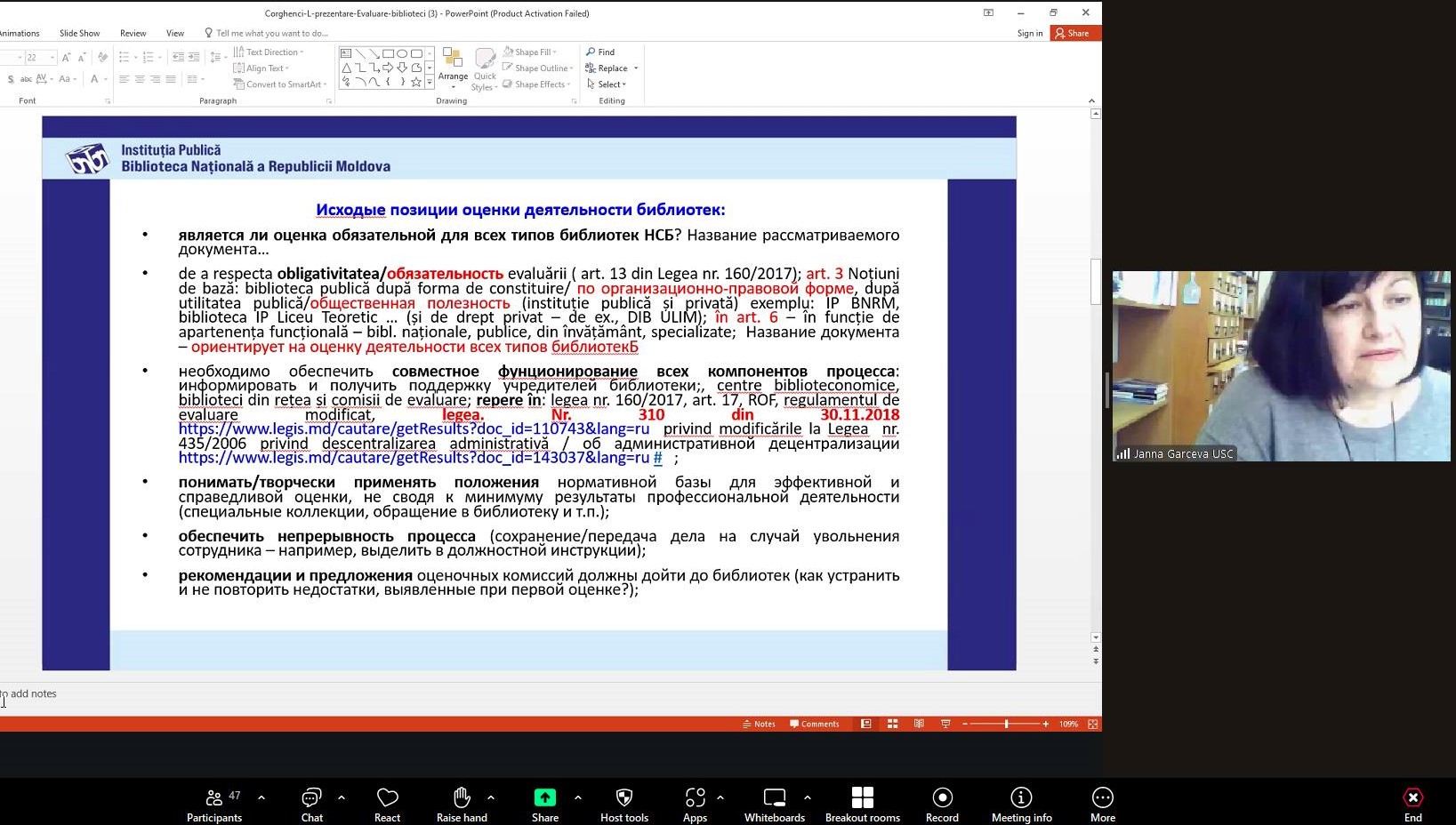This screenshot has height=825, width=1456.
Task: Toggle the Comments pane in status bar
Action: (814, 724)
